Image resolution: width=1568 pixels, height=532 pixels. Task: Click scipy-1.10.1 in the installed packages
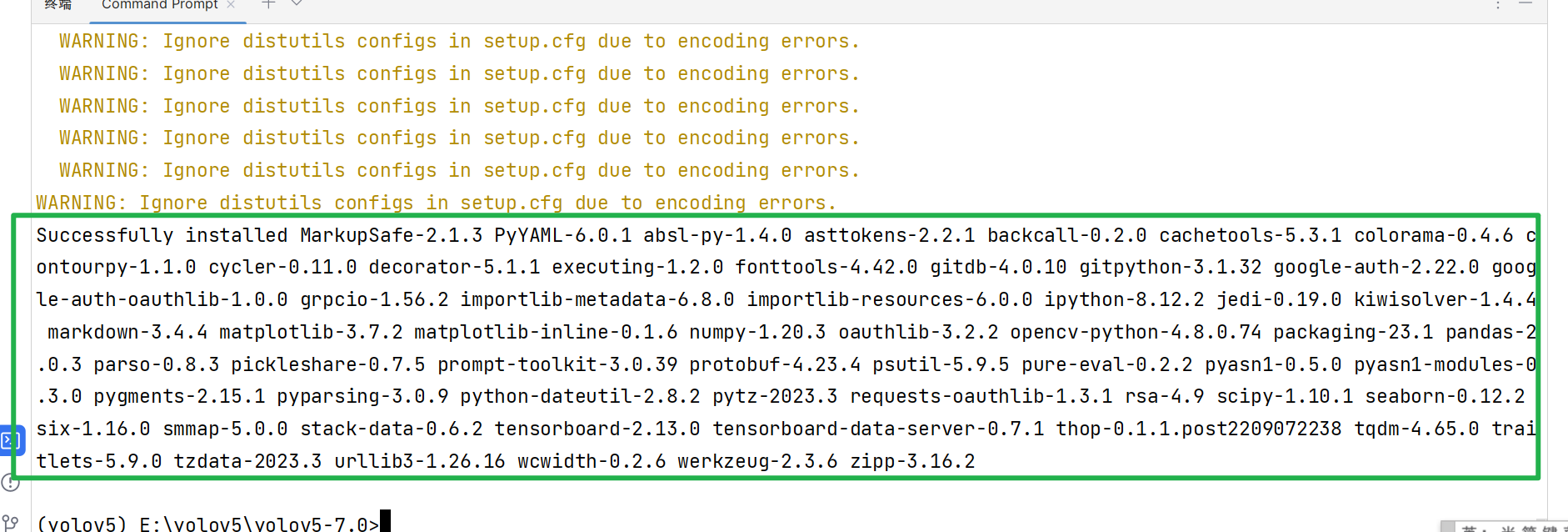click(1285, 397)
